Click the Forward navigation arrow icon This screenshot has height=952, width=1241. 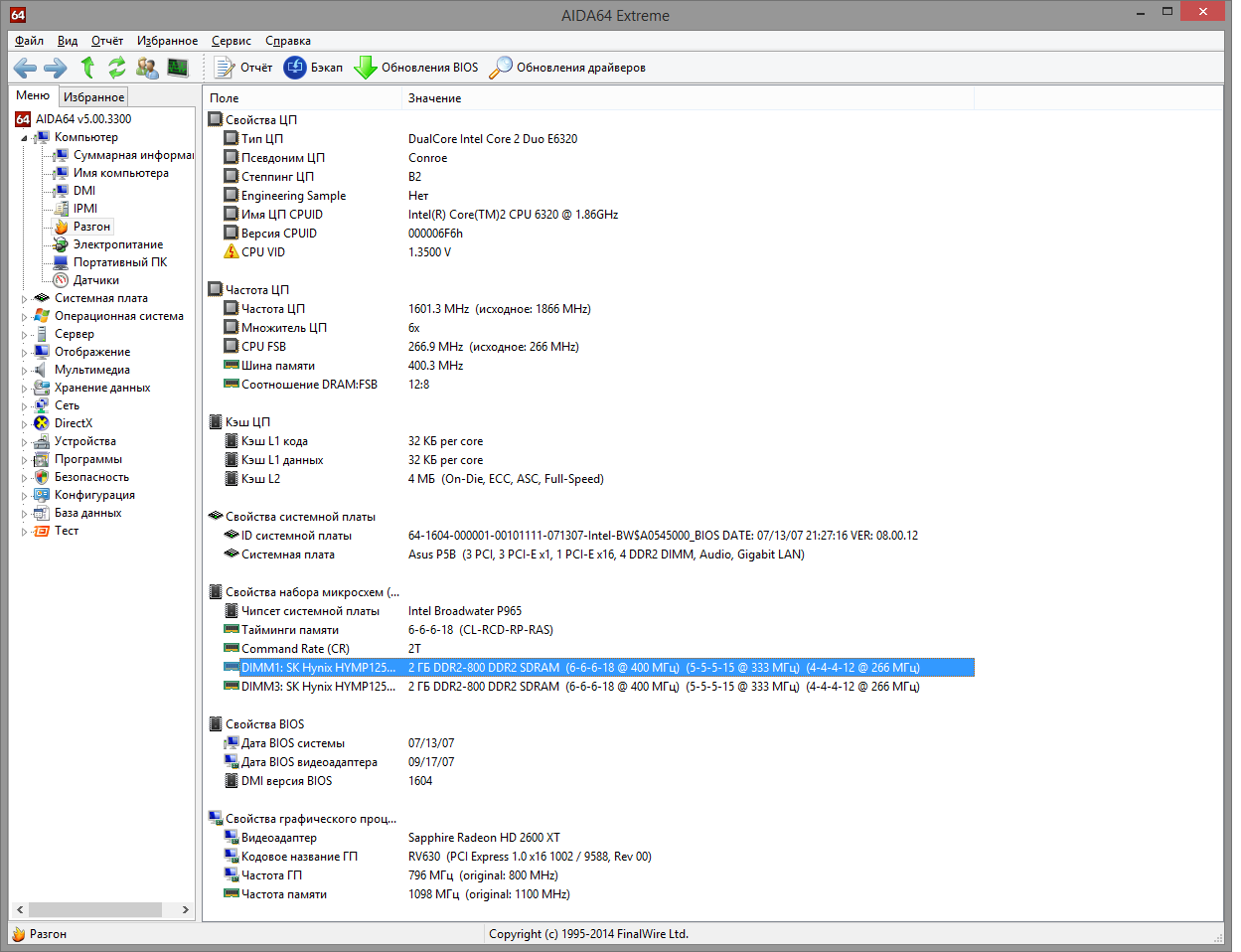tap(56, 68)
